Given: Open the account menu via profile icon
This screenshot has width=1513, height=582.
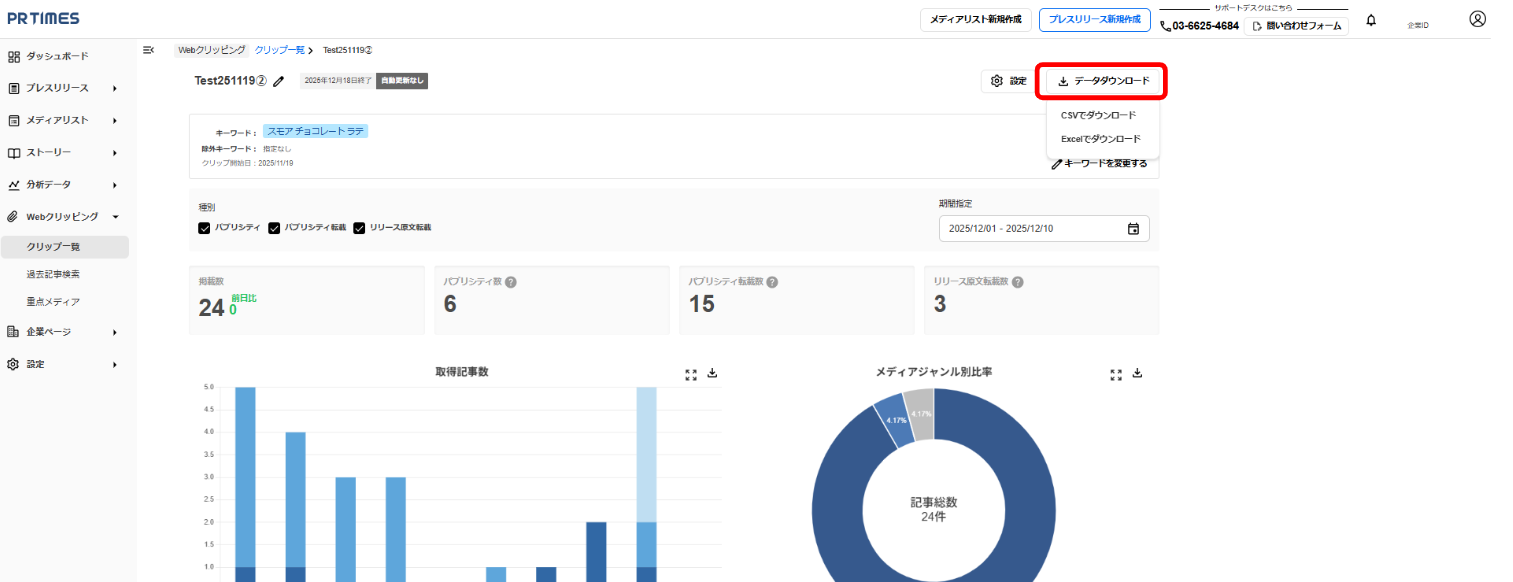Looking at the screenshot, I should click(x=1477, y=20).
